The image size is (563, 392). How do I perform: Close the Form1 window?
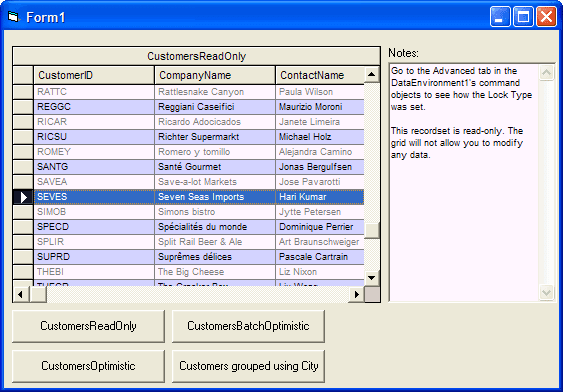[546, 17]
